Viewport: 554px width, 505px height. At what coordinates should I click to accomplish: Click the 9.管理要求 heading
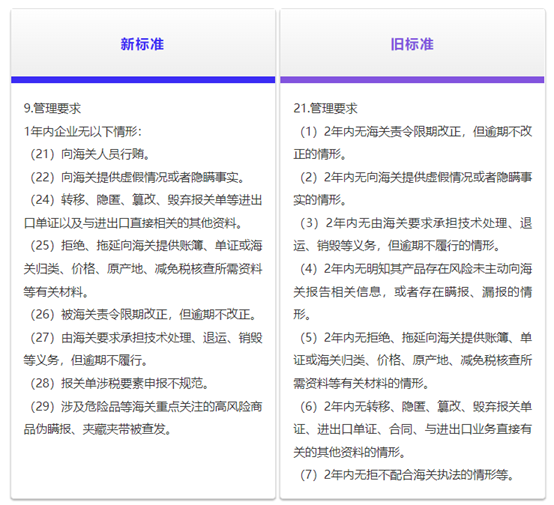click(x=52, y=108)
